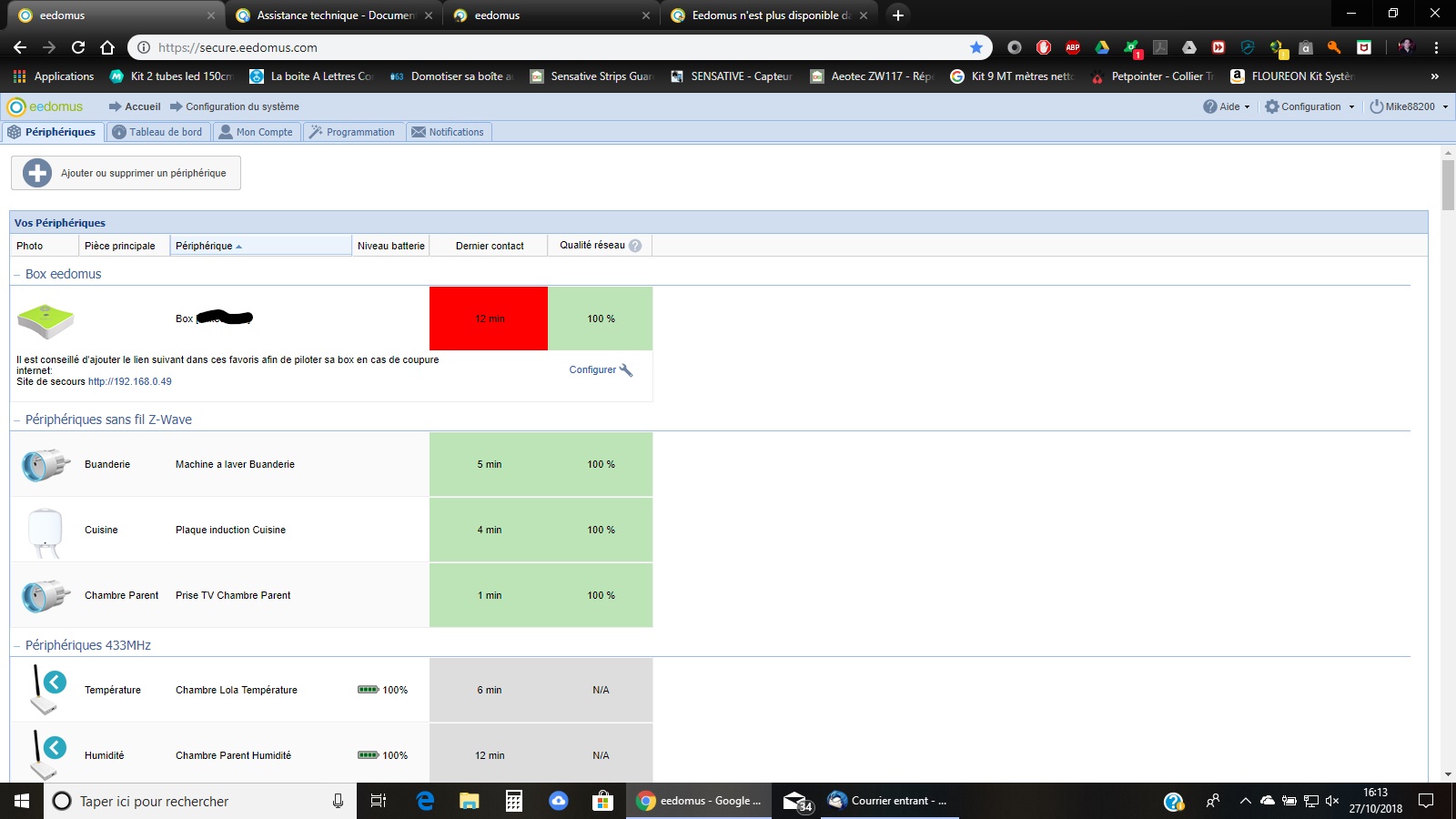
Task: Open Microsoft Edge from the taskbar
Action: point(425,801)
